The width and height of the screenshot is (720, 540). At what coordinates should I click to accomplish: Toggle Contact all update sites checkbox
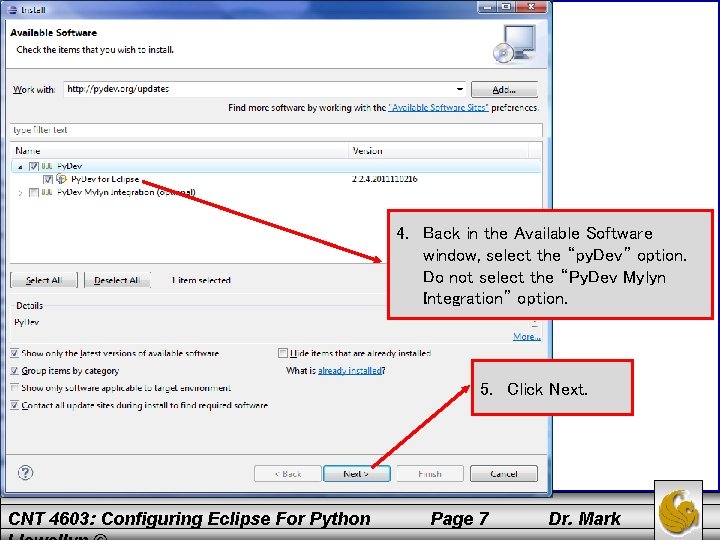pyautogui.click(x=14, y=405)
